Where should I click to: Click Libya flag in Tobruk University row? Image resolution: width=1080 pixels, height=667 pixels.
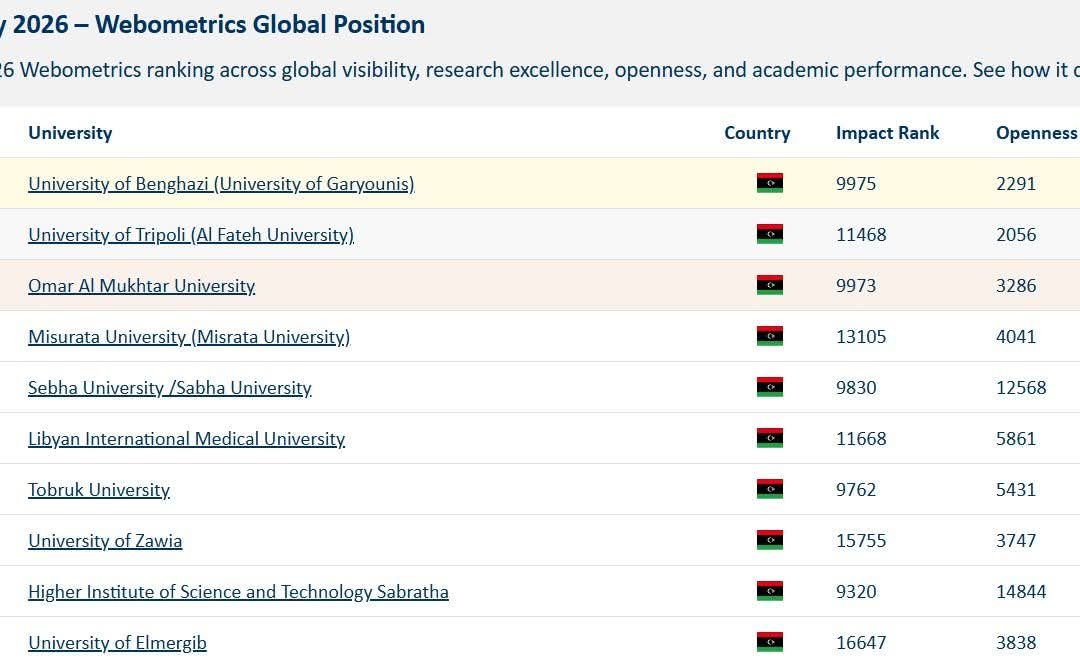click(770, 489)
